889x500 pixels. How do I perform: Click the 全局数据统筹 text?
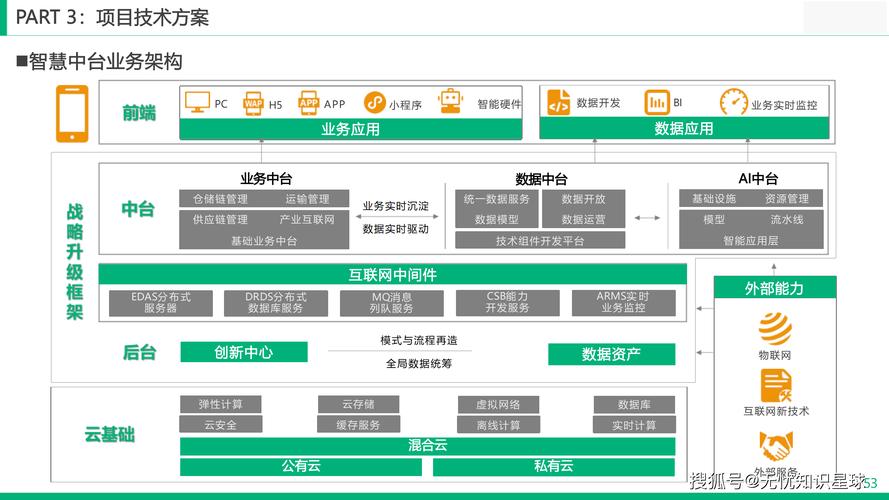(419, 363)
